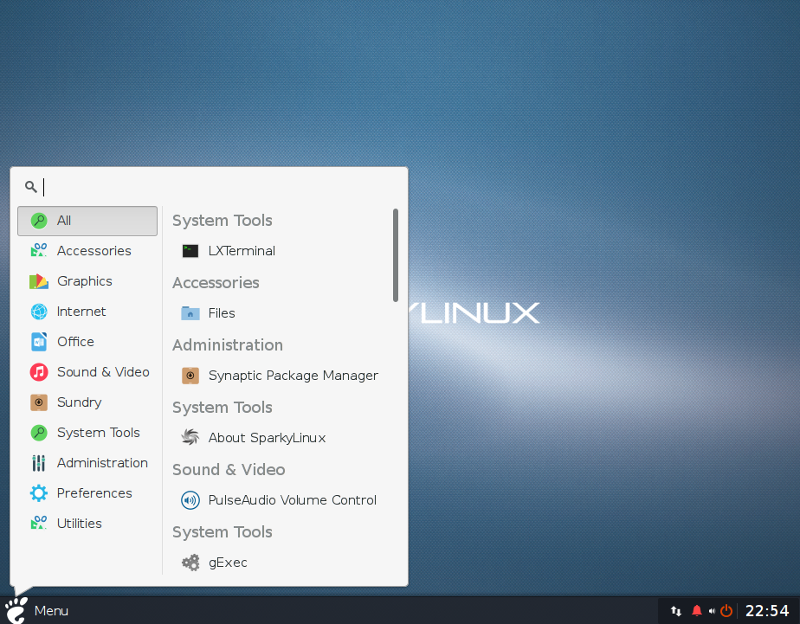Click the About SparkyLinux swirl icon

(x=190, y=437)
